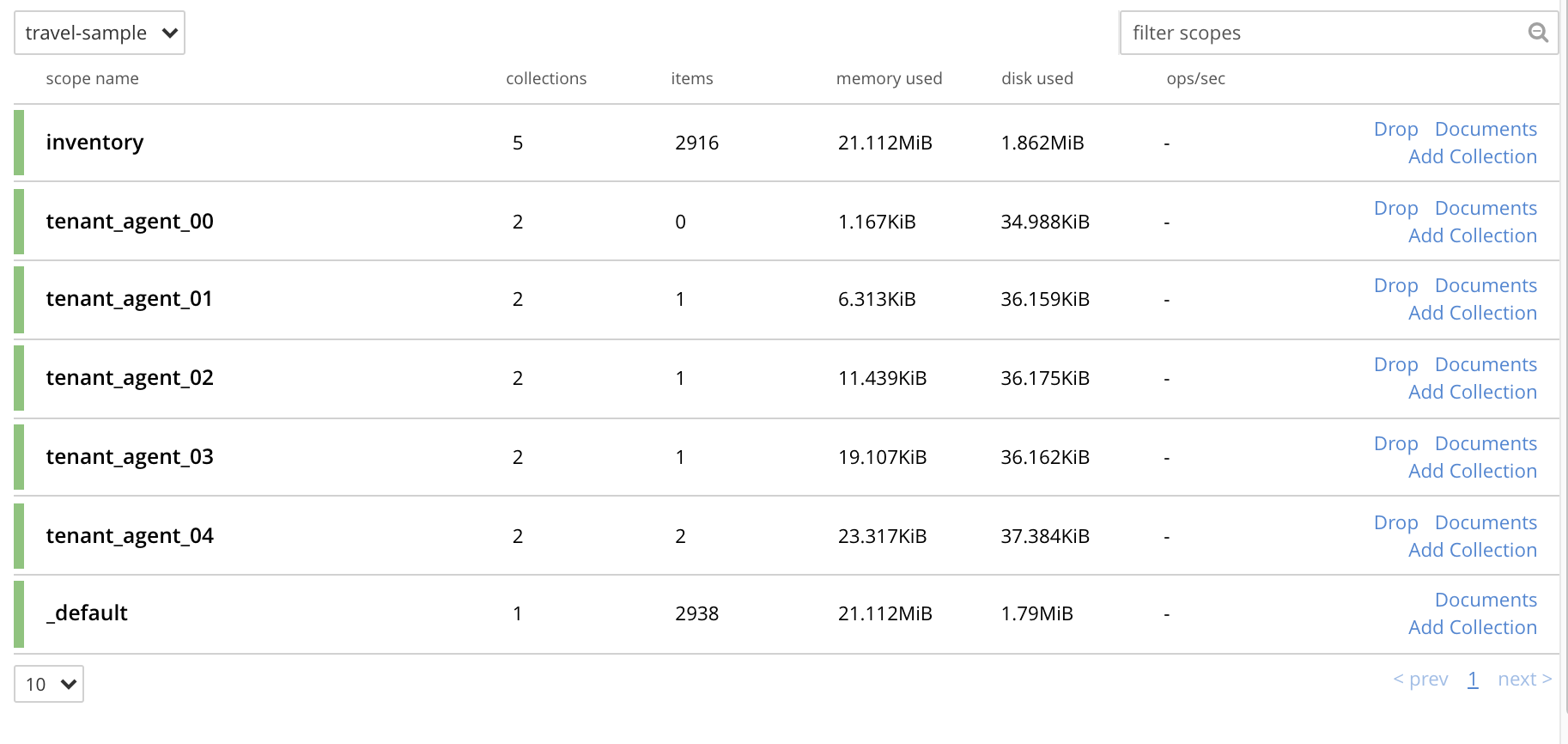Open Documents for the _default scope

[x=1486, y=600]
